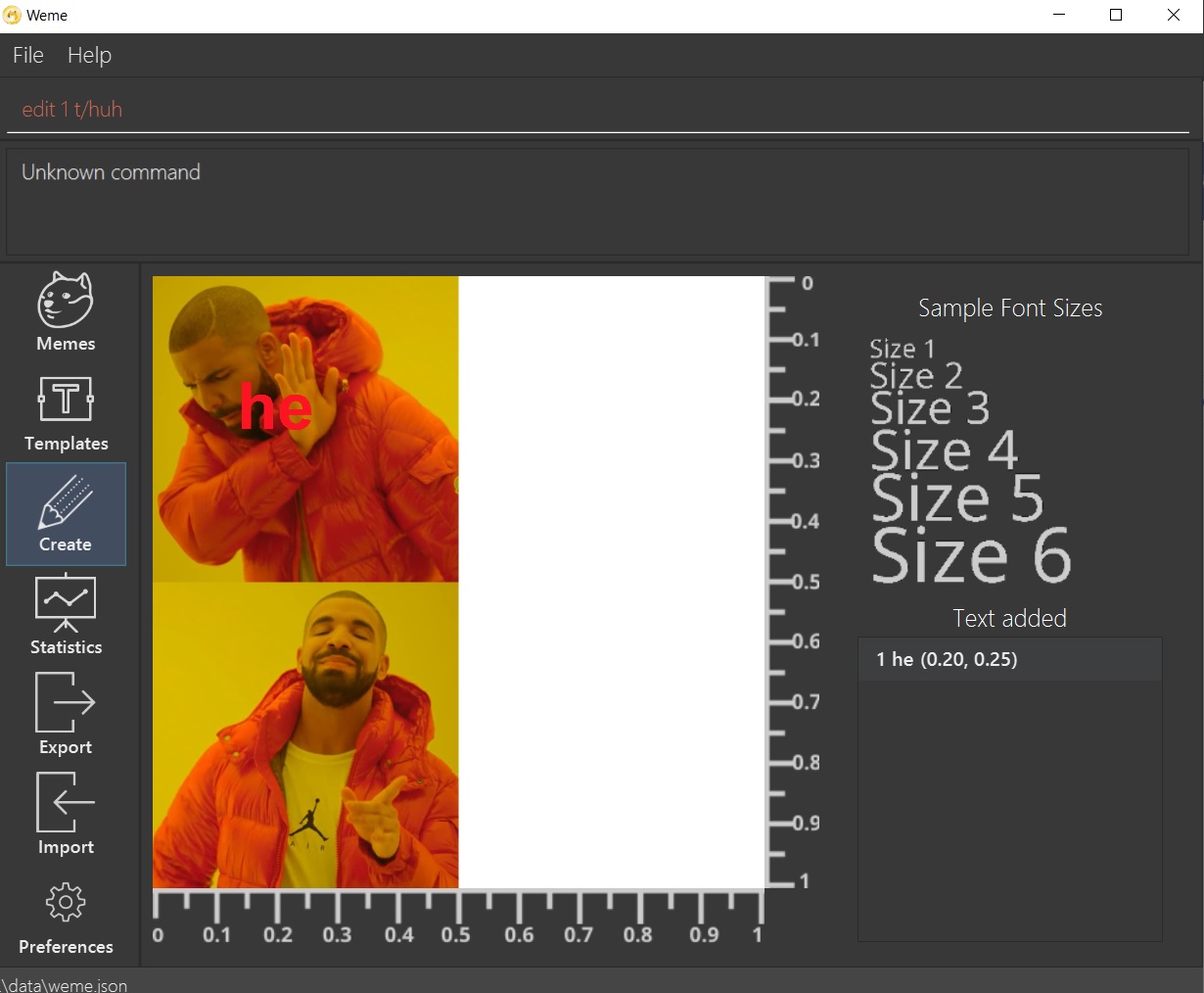Click the 'Size 5' font sample
Image resolution: width=1204 pixels, height=993 pixels.
point(957,498)
